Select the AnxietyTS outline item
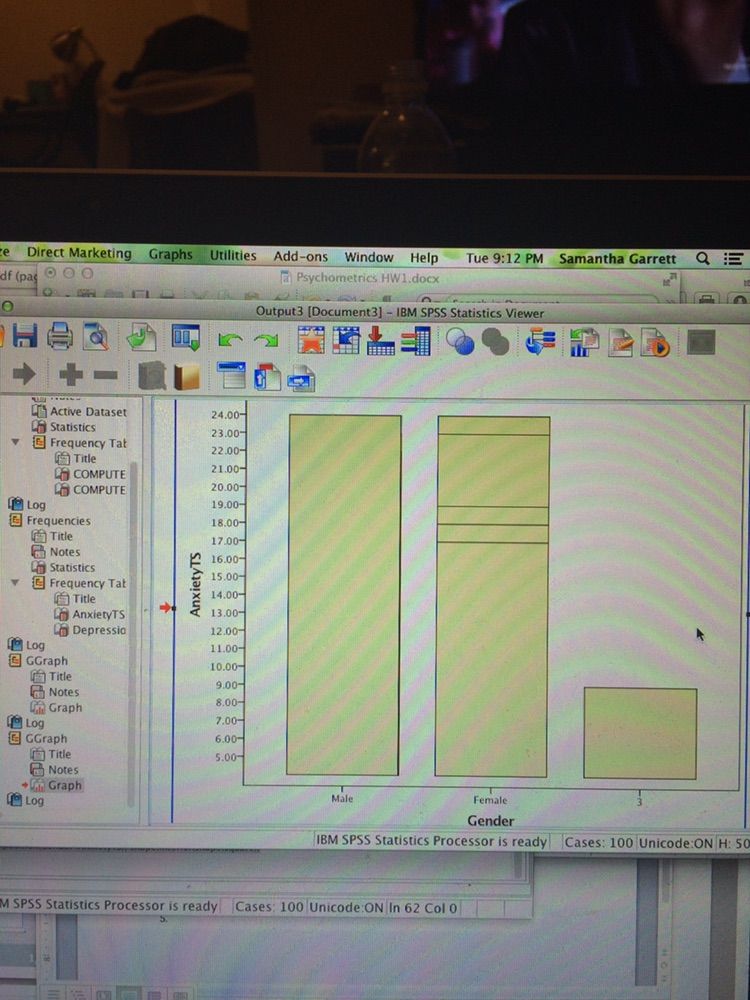 90,614
